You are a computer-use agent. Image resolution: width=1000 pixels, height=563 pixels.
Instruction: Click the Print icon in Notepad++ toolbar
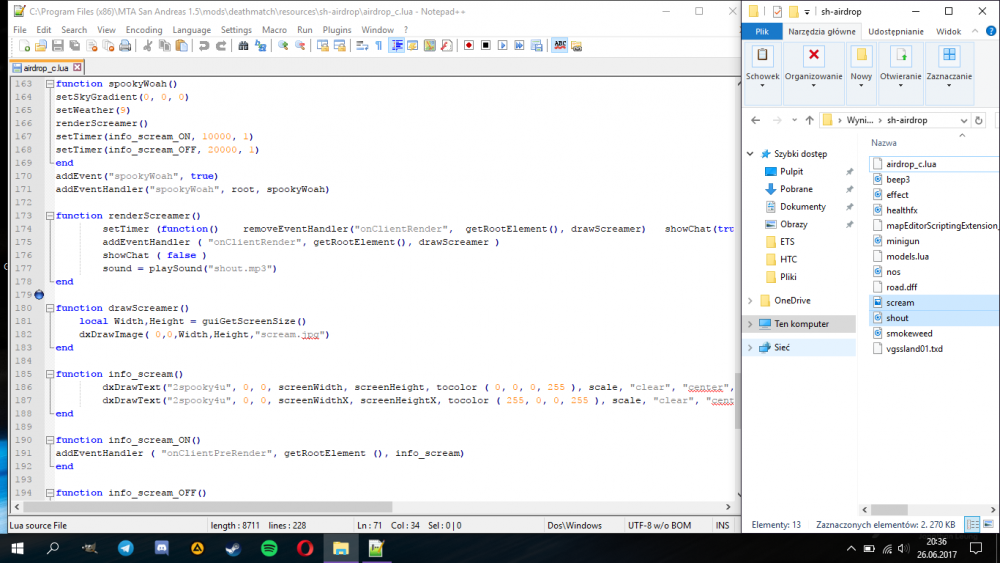125,46
